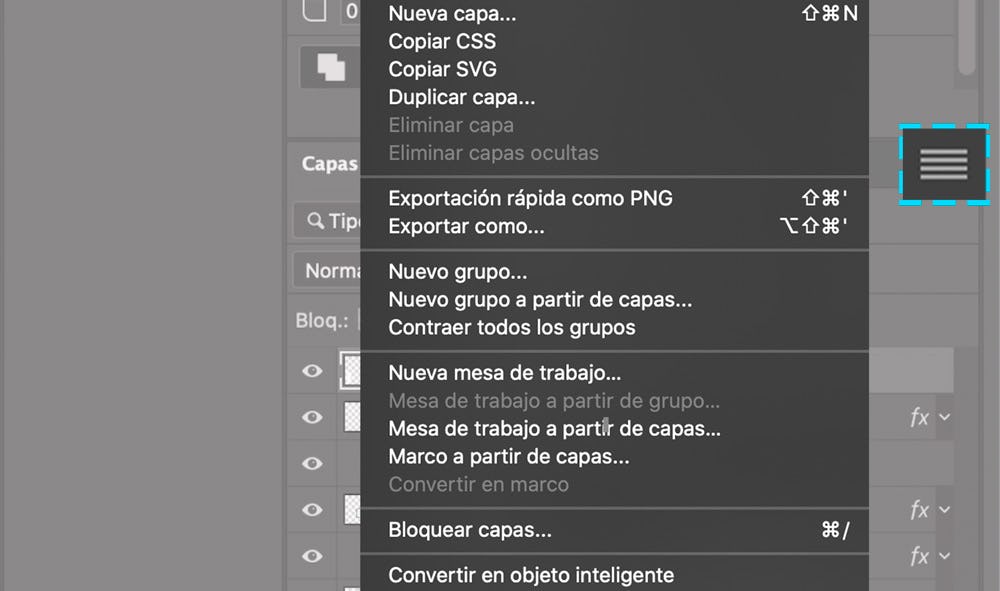Screen dimensions: 1000x591
Task: Open the Normal blend mode dropdown
Action: coord(327,271)
